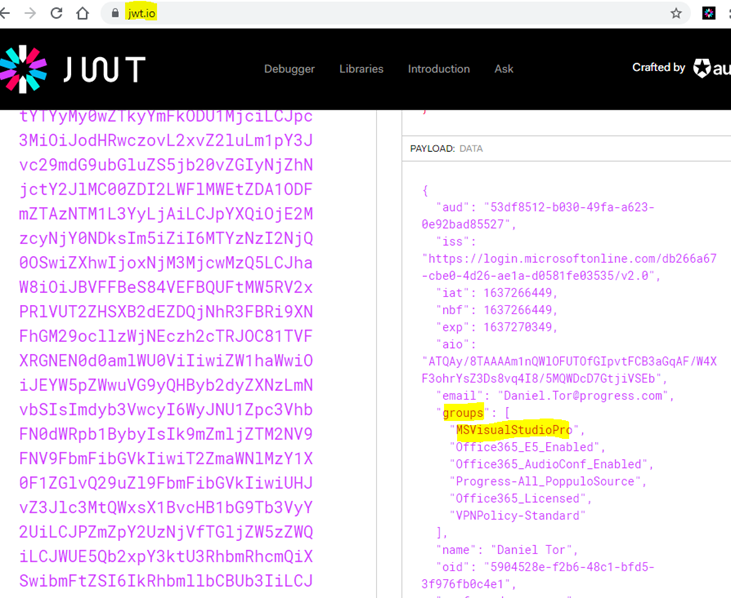Click encoded line starting zcyNjY0NDksIm5iZiI6

(166, 238)
